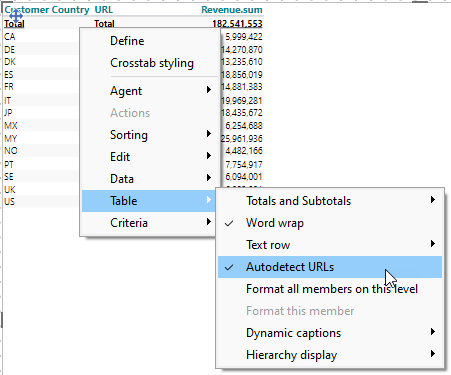Image resolution: width=451 pixels, height=375 pixels.
Task: Click the move handle icon on the table
Action: coord(16,15)
